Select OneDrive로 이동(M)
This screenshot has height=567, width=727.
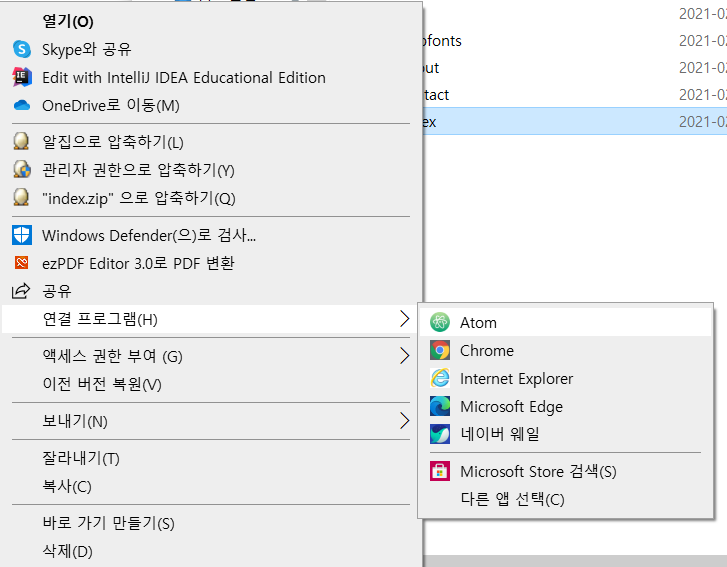(211, 105)
